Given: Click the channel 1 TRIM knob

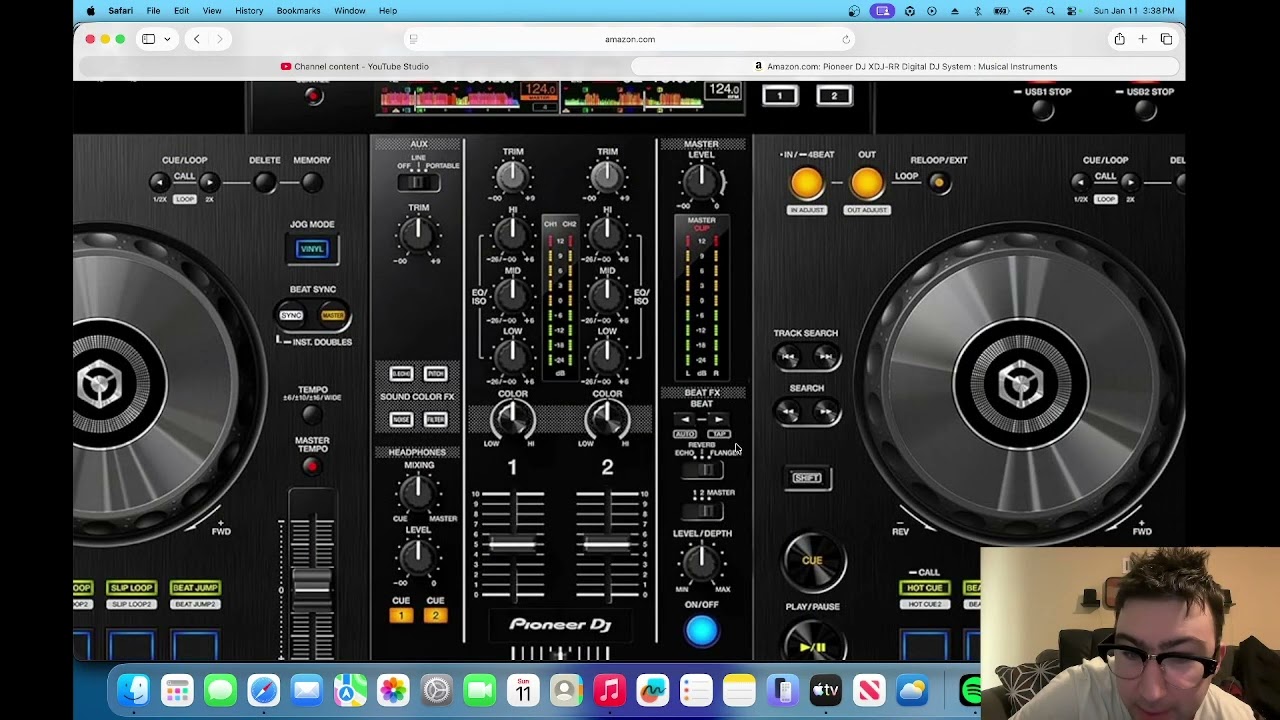Looking at the screenshot, I should (512, 178).
